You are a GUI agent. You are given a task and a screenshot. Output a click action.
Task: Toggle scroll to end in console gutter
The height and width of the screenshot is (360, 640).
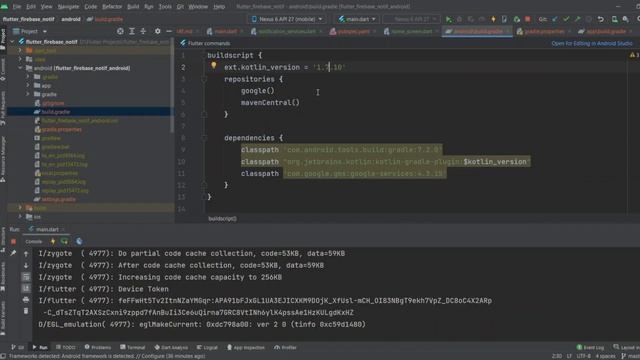click(26, 288)
